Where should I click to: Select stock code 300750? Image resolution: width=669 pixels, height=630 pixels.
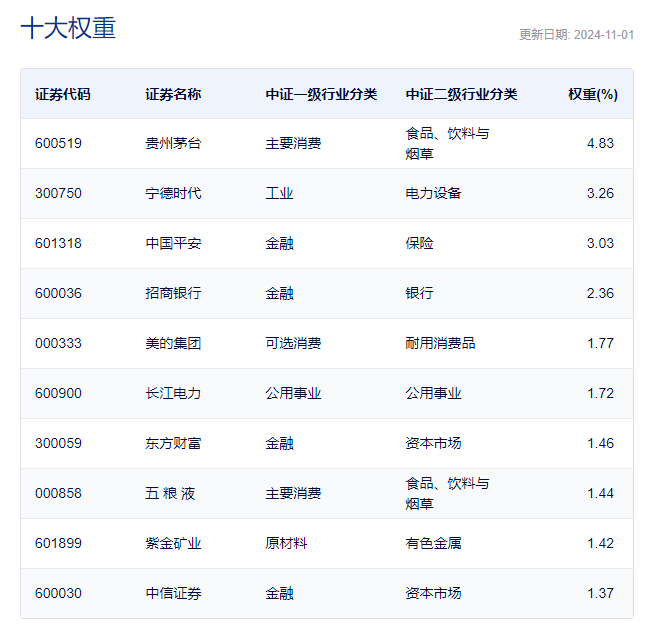58,193
